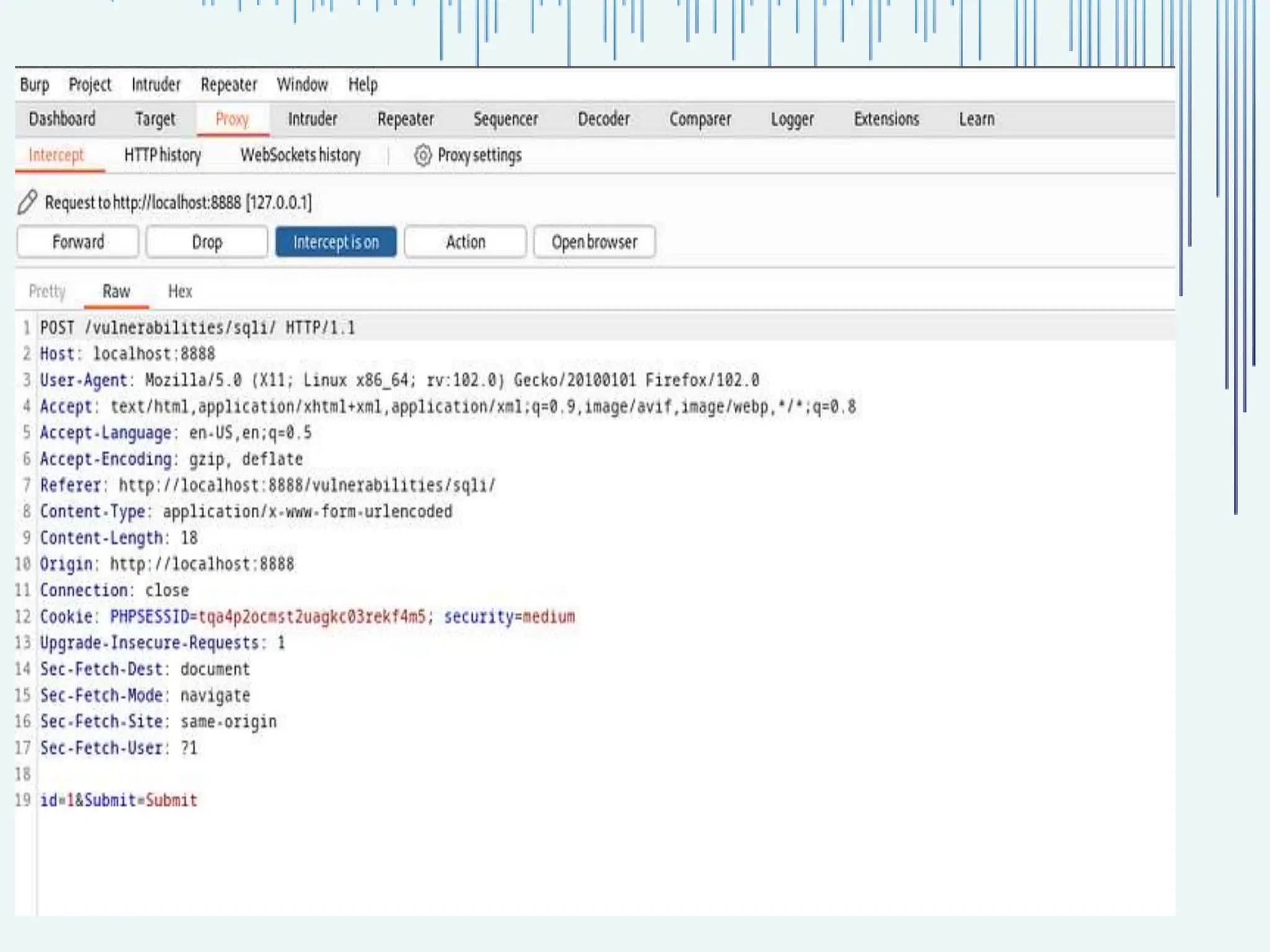Switch to Pretty view tab

[47, 291]
